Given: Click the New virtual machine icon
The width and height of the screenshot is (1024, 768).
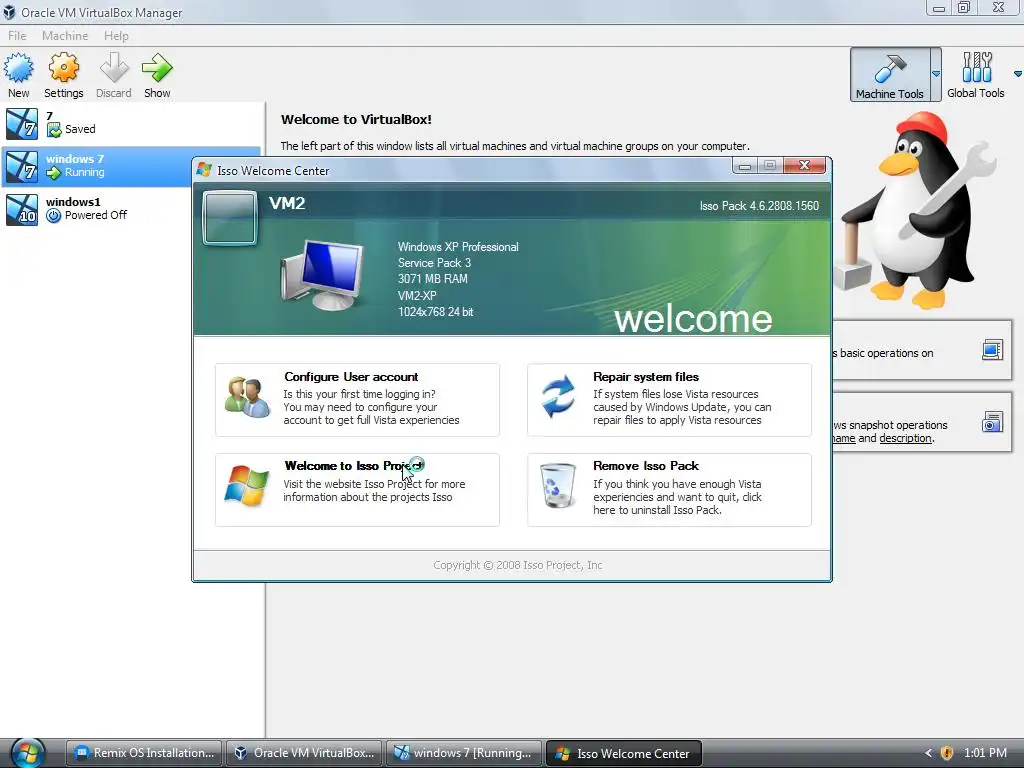Looking at the screenshot, I should coord(18,69).
